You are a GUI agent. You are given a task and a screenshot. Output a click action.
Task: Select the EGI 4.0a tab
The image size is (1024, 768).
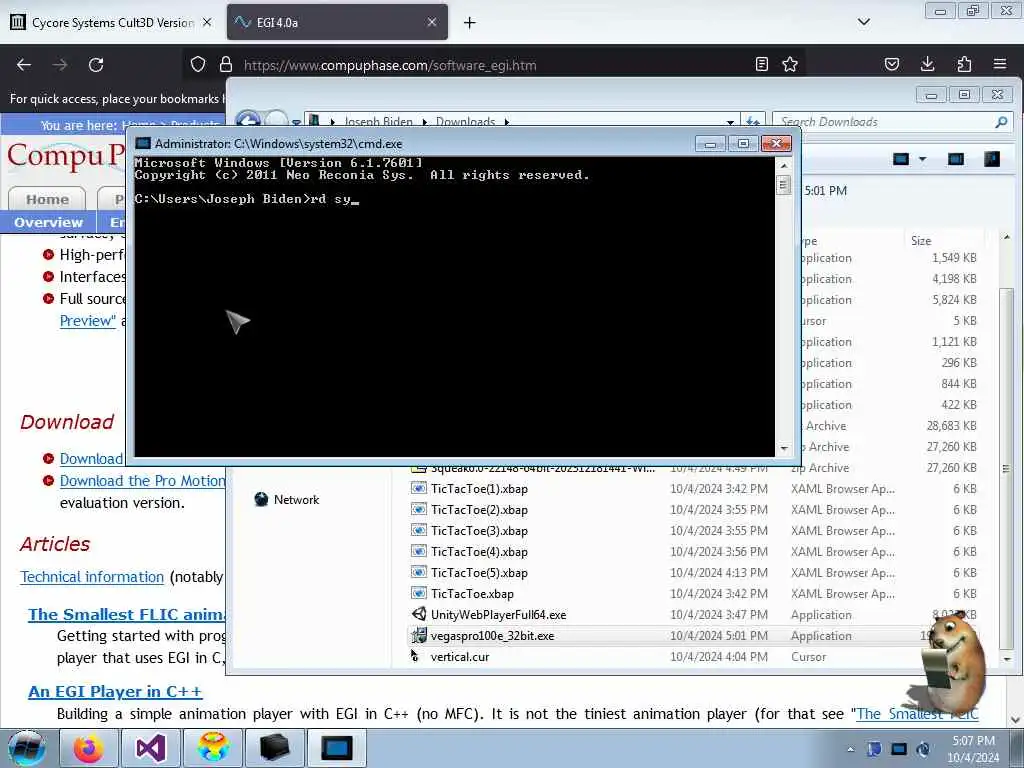[336, 22]
